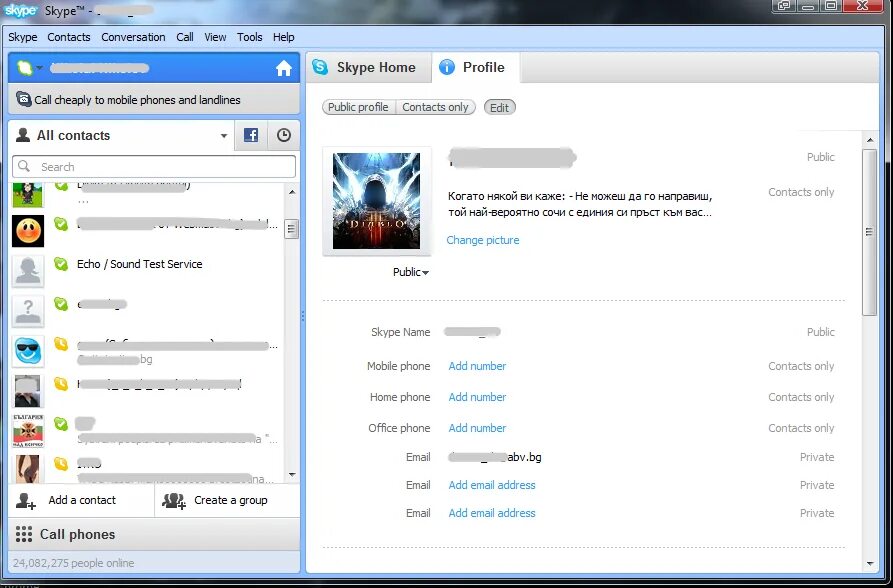893x588 pixels.
Task: Open the Conversation menu
Action: tap(133, 37)
